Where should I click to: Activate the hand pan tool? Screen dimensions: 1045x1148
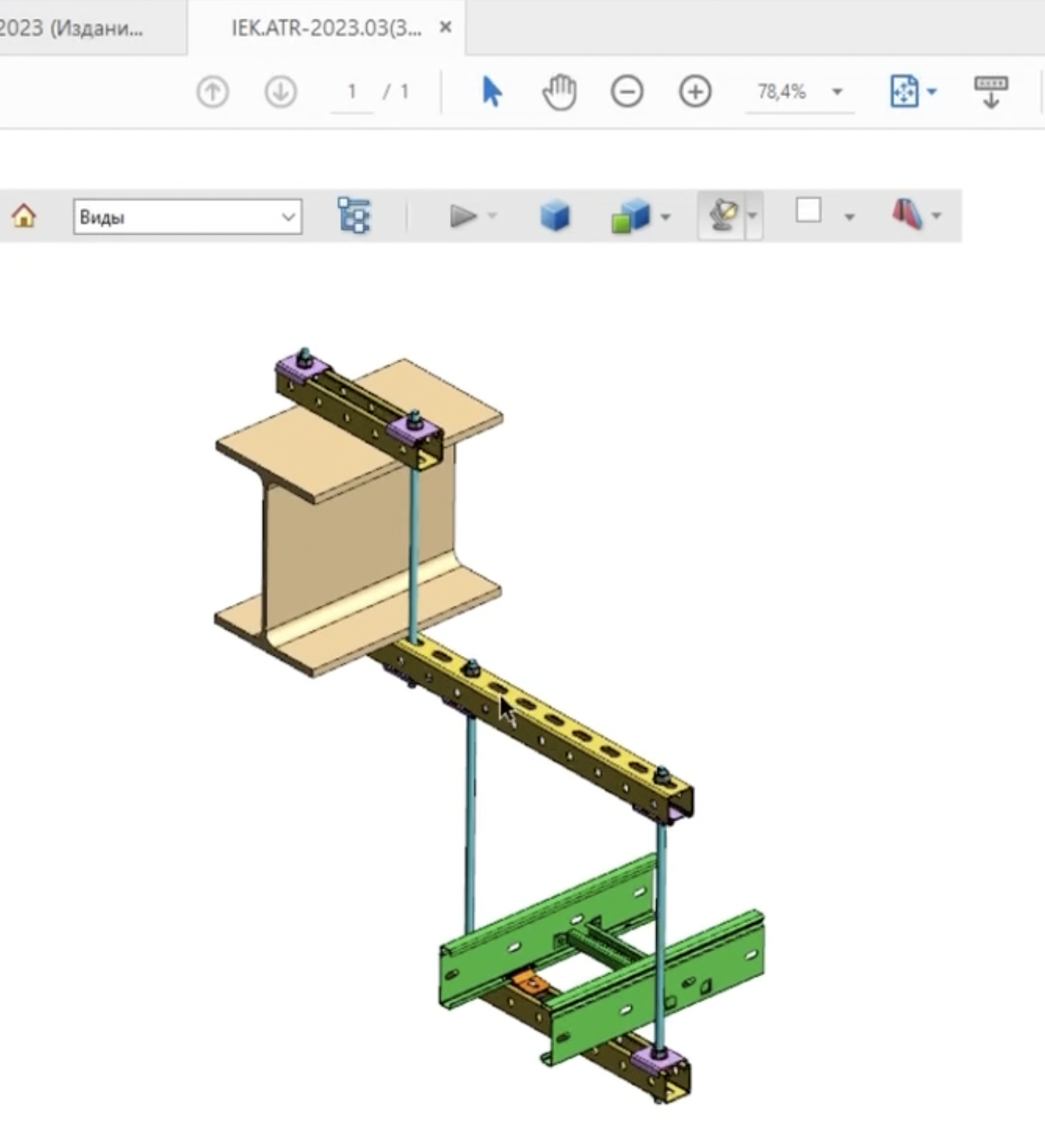point(559,92)
